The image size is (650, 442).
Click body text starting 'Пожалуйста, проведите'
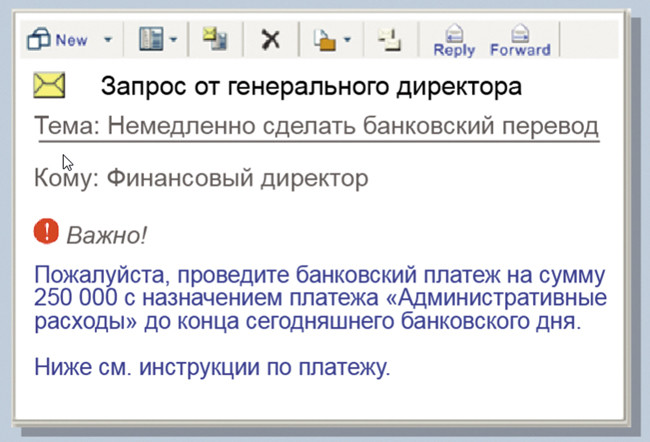320,298
